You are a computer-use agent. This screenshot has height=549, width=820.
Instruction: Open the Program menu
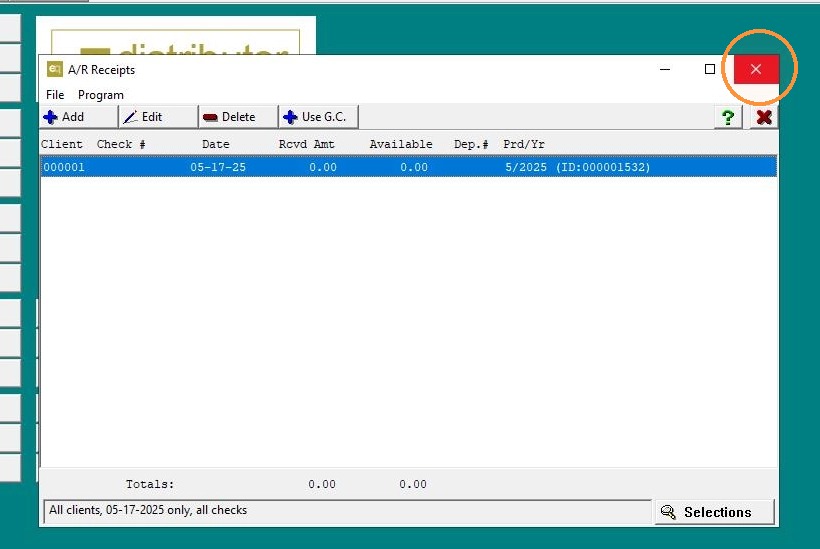click(100, 95)
